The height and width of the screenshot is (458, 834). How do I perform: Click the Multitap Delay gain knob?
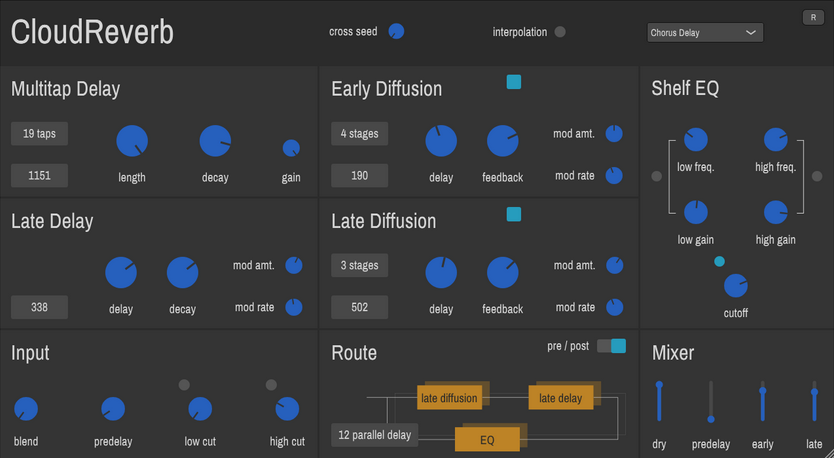coord(291,148)
